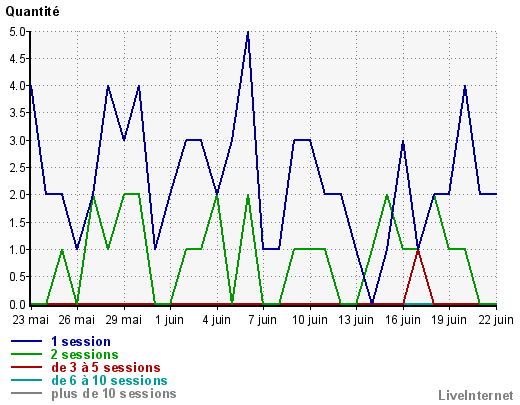Click the '1 juin' x-axis date label
Viewport: 520px width, 405px height.
click(x=169, y=320)
